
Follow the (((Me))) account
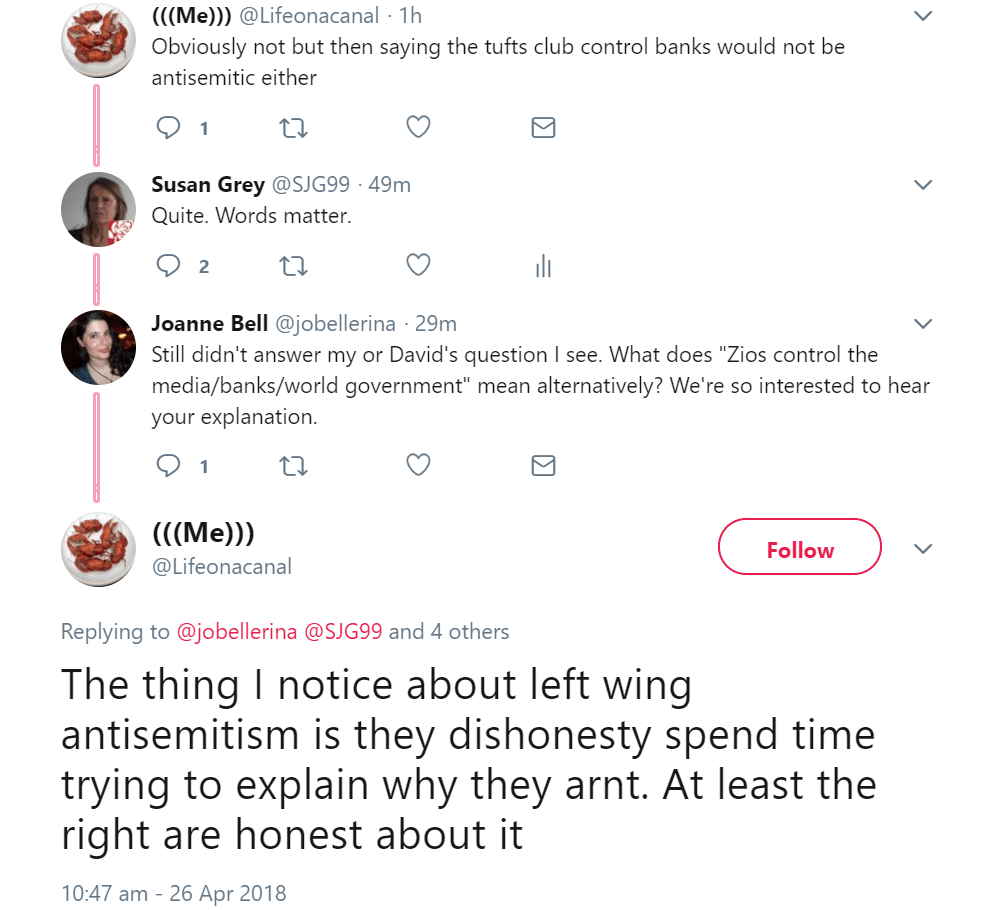(x=799, y=547)
